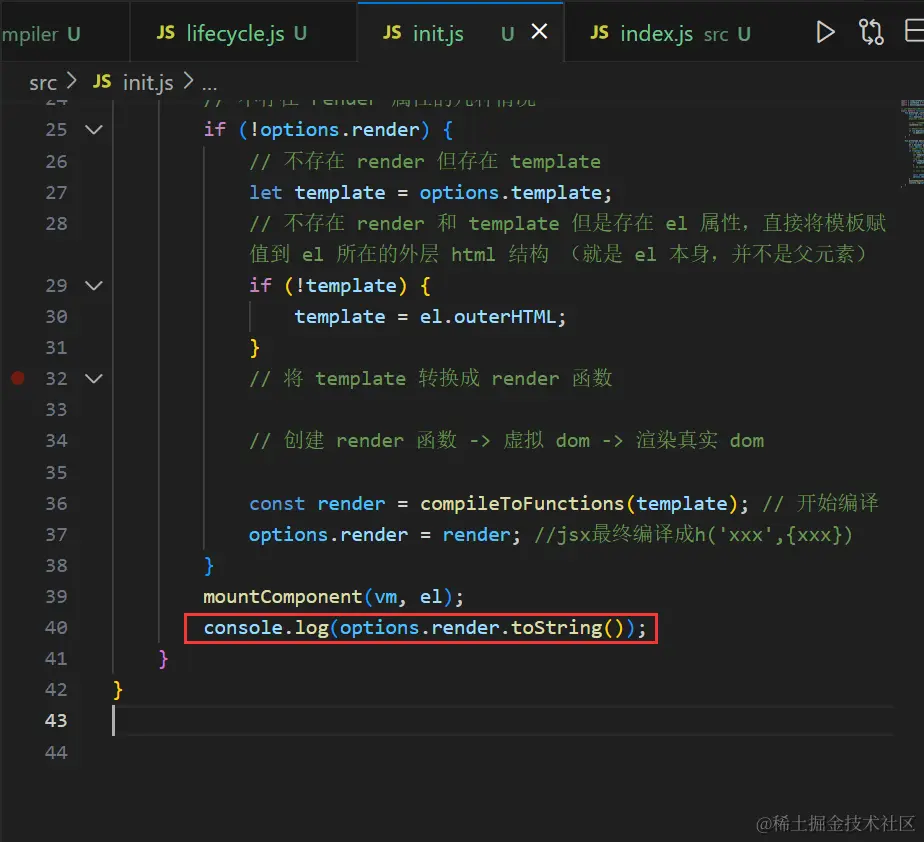This screenshot has height=842, width=924.
Task: Click outerHTML on line 30
Action: (x=504, y=317)
